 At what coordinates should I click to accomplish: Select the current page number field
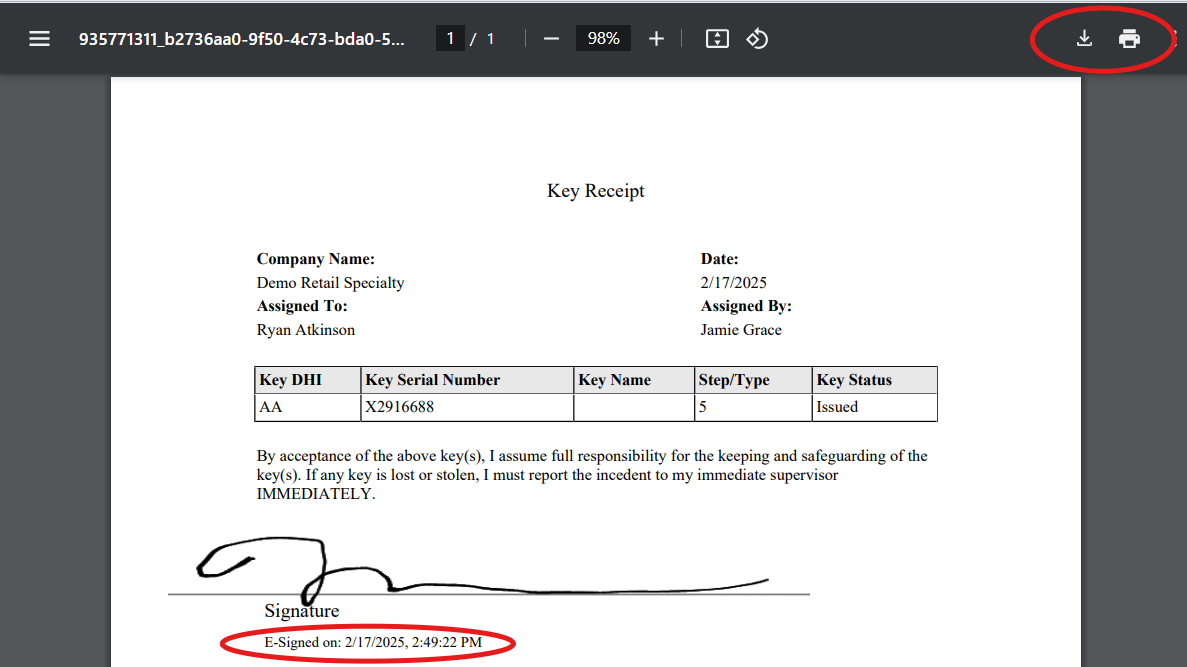coord(450,39)
